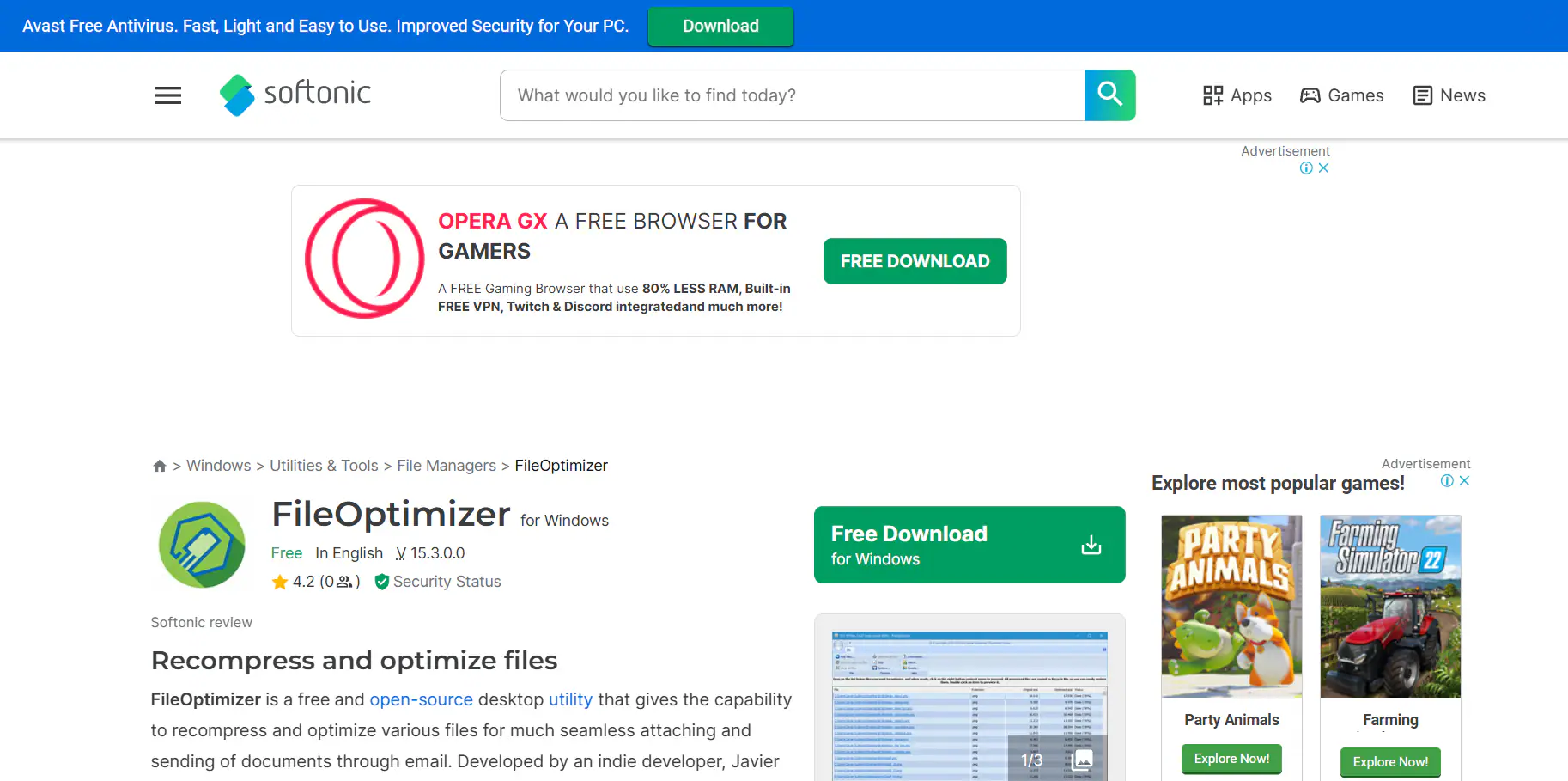Screen dimensions: 1568x781
Task: Click the Opera GX logo
Action: click(365, 259)
